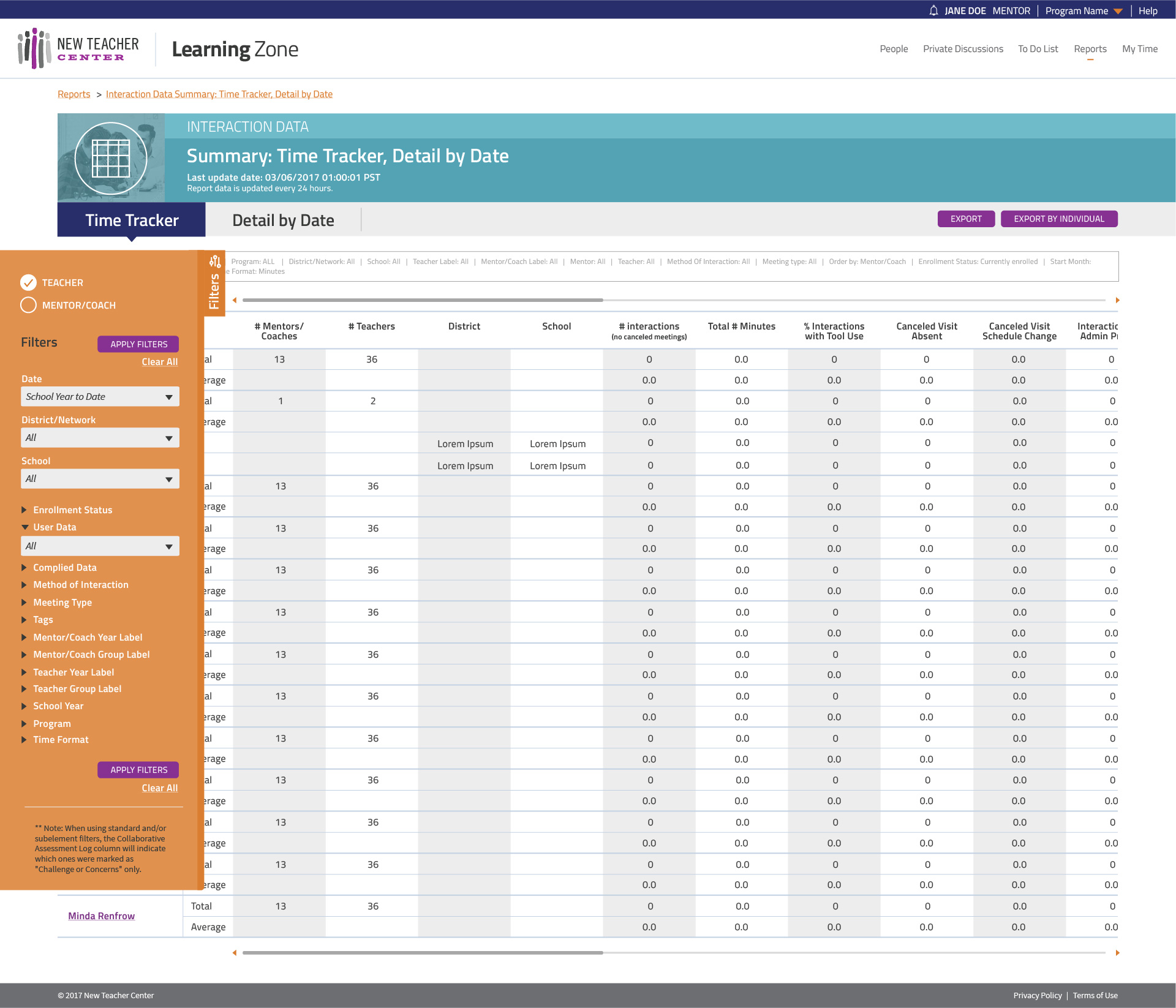Image resolution: width=1176 pixels, height=1008 pixels.
Task: Select the MENTOR/COACH radio option
Action: click(29, 305)
